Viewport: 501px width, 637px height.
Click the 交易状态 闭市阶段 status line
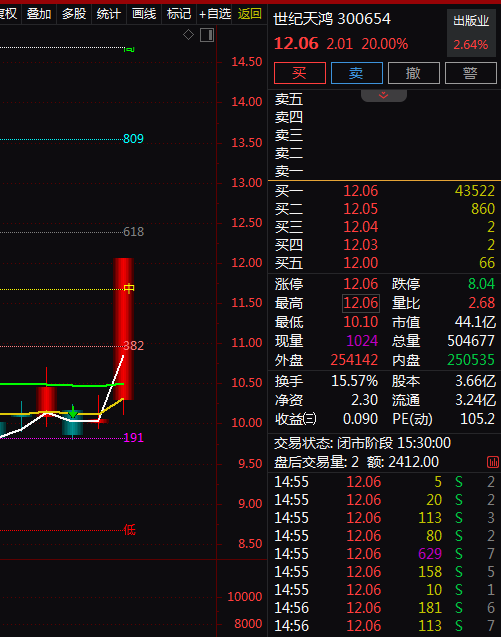coord(362,443)
